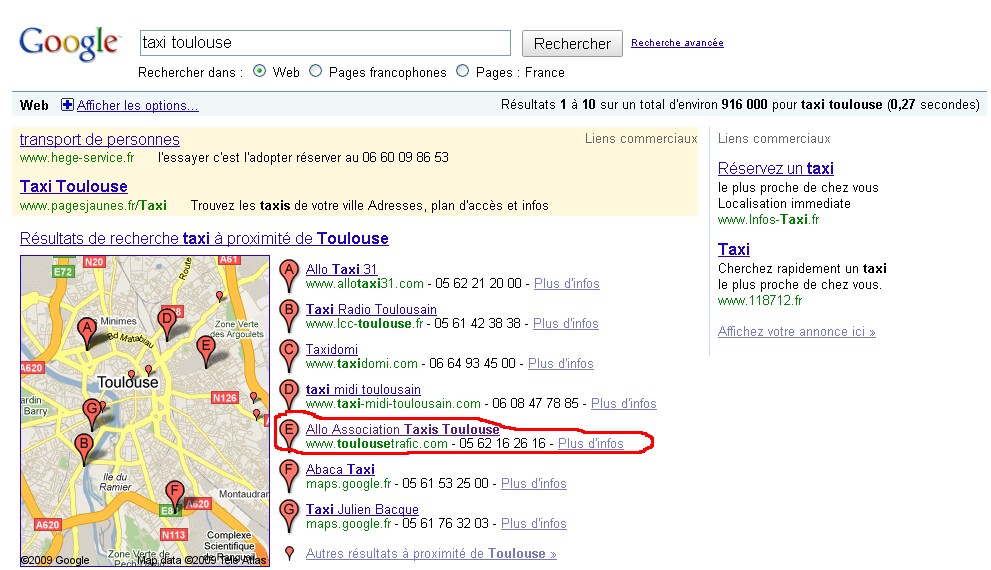991x570 pixels.
Task: Click map pin E near Zone Verte des Argoulets
Action: pos(205,352)
